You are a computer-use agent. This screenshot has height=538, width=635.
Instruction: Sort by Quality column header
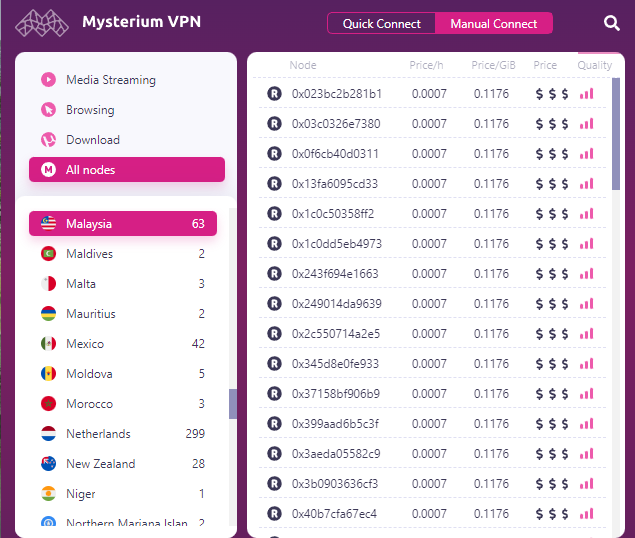pos(595,66)
